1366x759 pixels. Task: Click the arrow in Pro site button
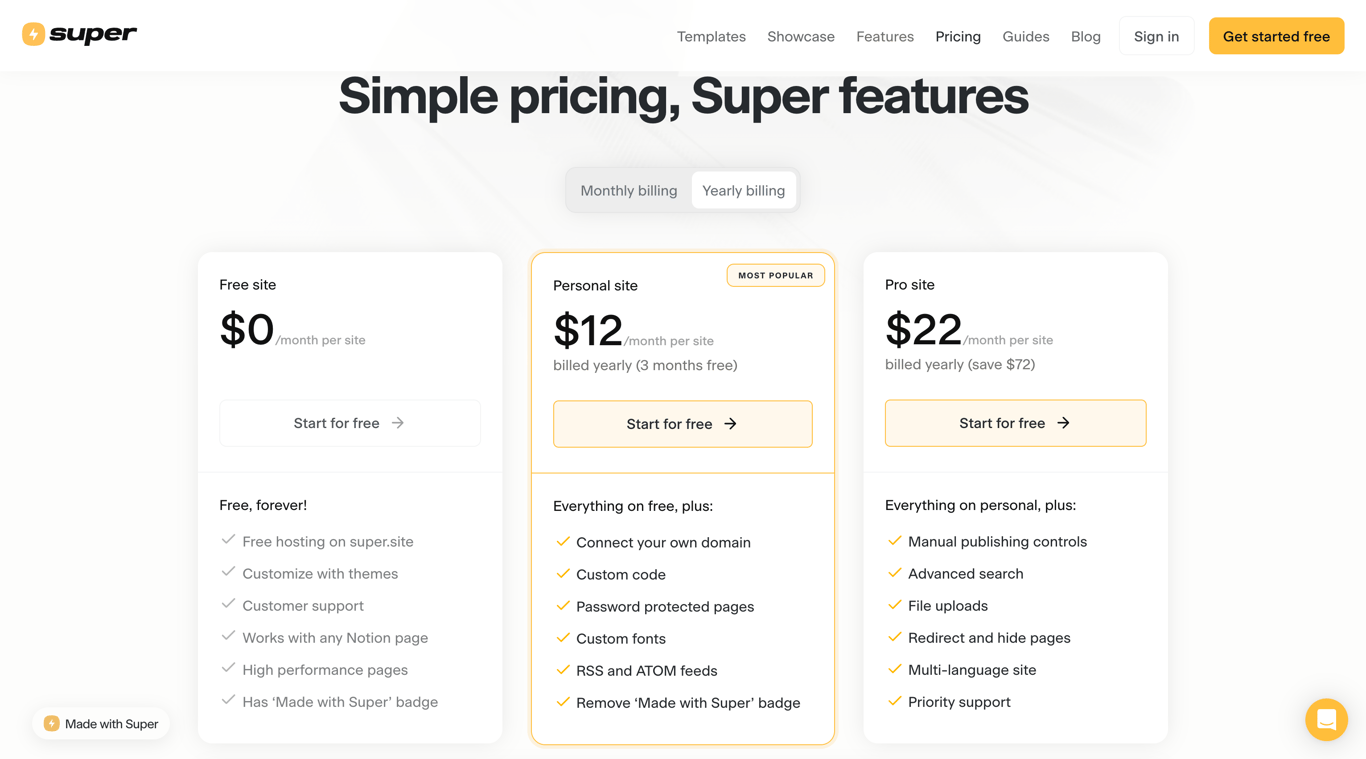[1063, 423]
